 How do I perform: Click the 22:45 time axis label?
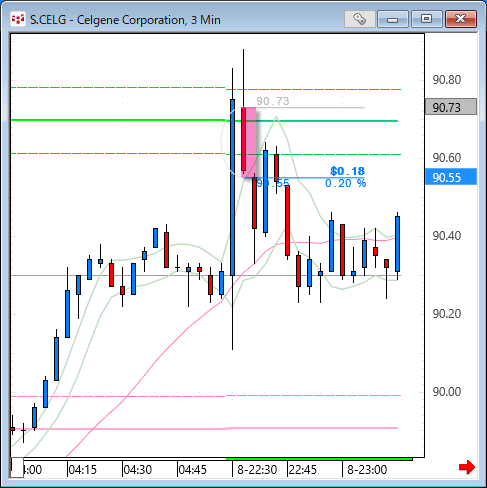(303, 470)
